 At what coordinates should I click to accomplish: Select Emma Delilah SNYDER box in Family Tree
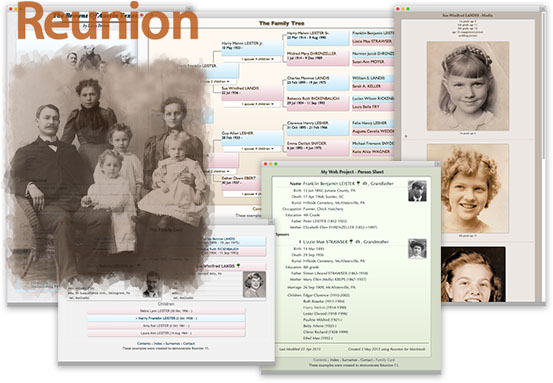tap(317, 148)
